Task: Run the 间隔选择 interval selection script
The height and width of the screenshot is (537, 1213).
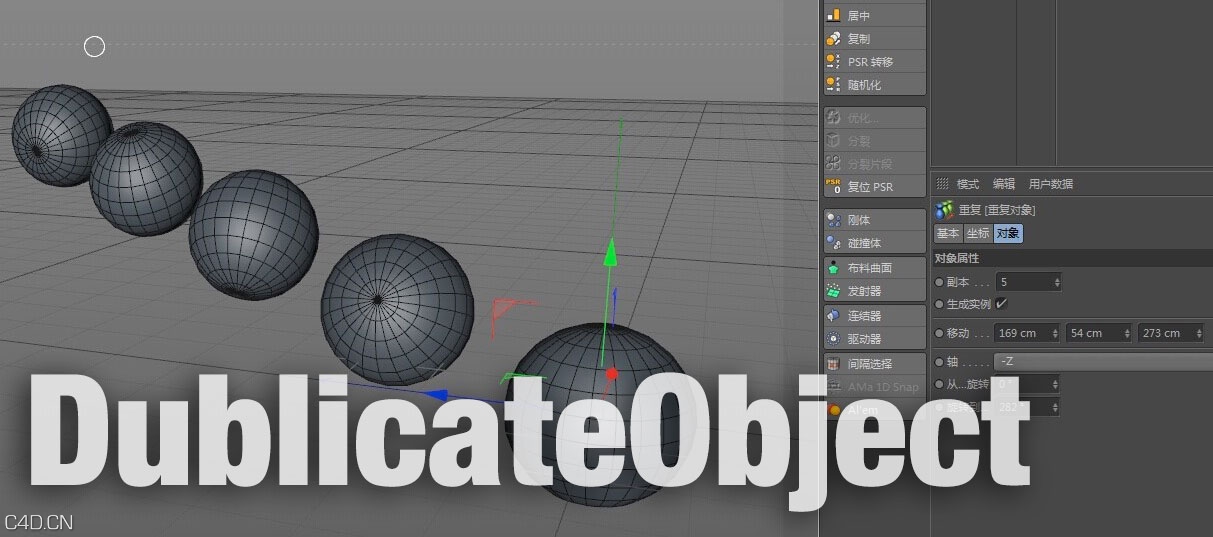Action: (874, 363)
